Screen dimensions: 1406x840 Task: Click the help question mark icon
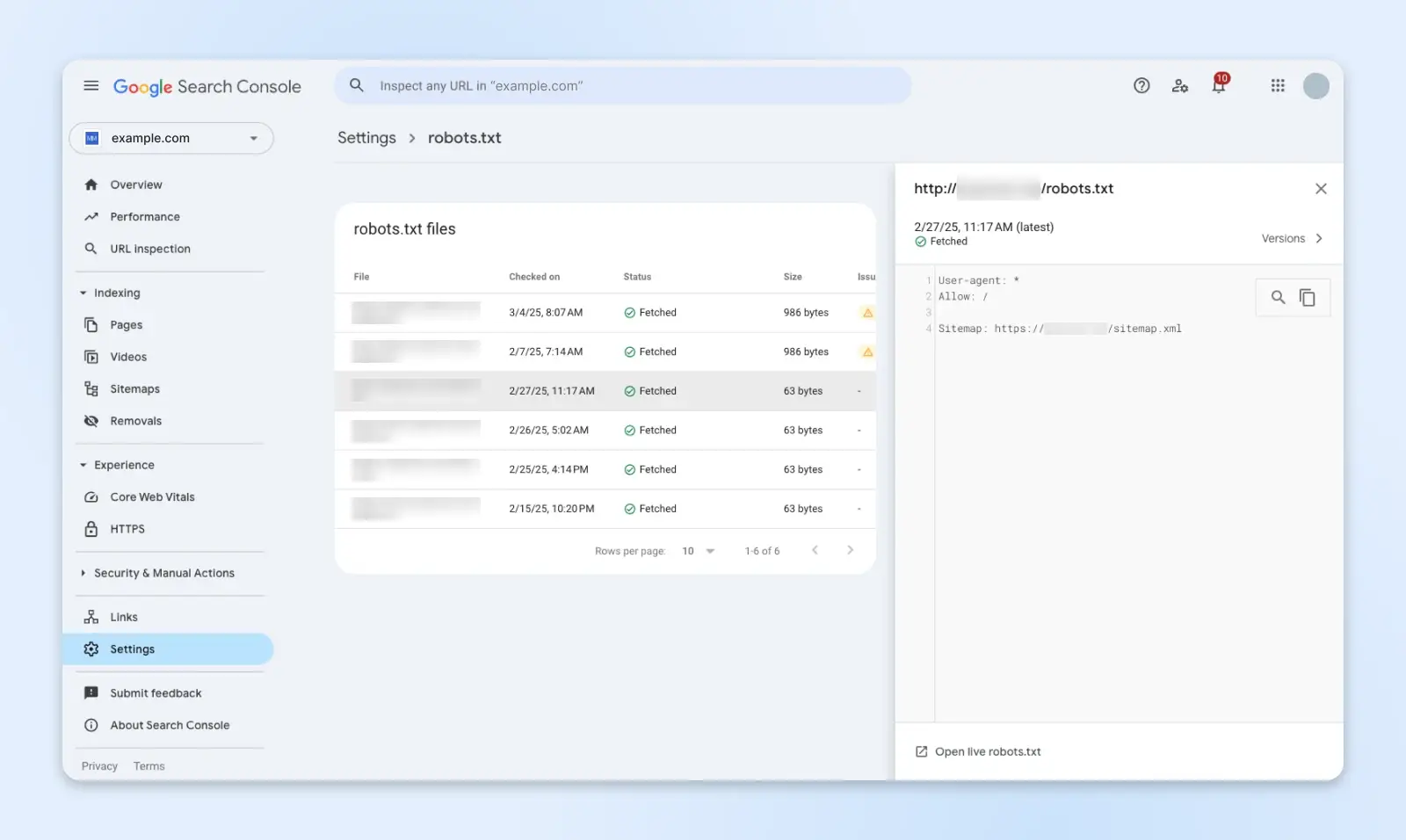coord(1141,86)
